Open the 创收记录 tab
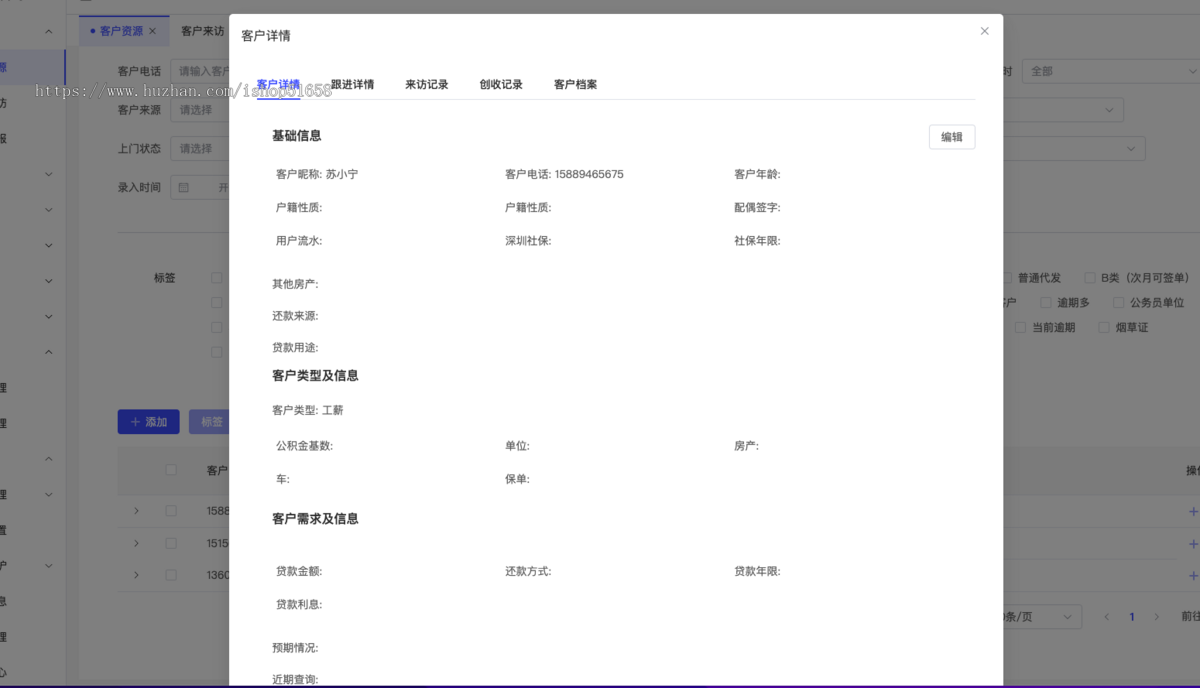 click(500, 84)
